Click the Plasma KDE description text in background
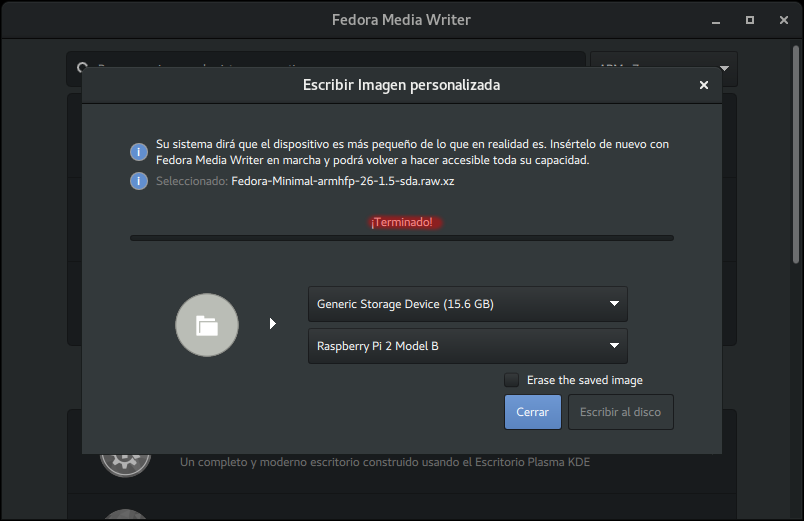The image size is (804, 521). coord(385,462)
